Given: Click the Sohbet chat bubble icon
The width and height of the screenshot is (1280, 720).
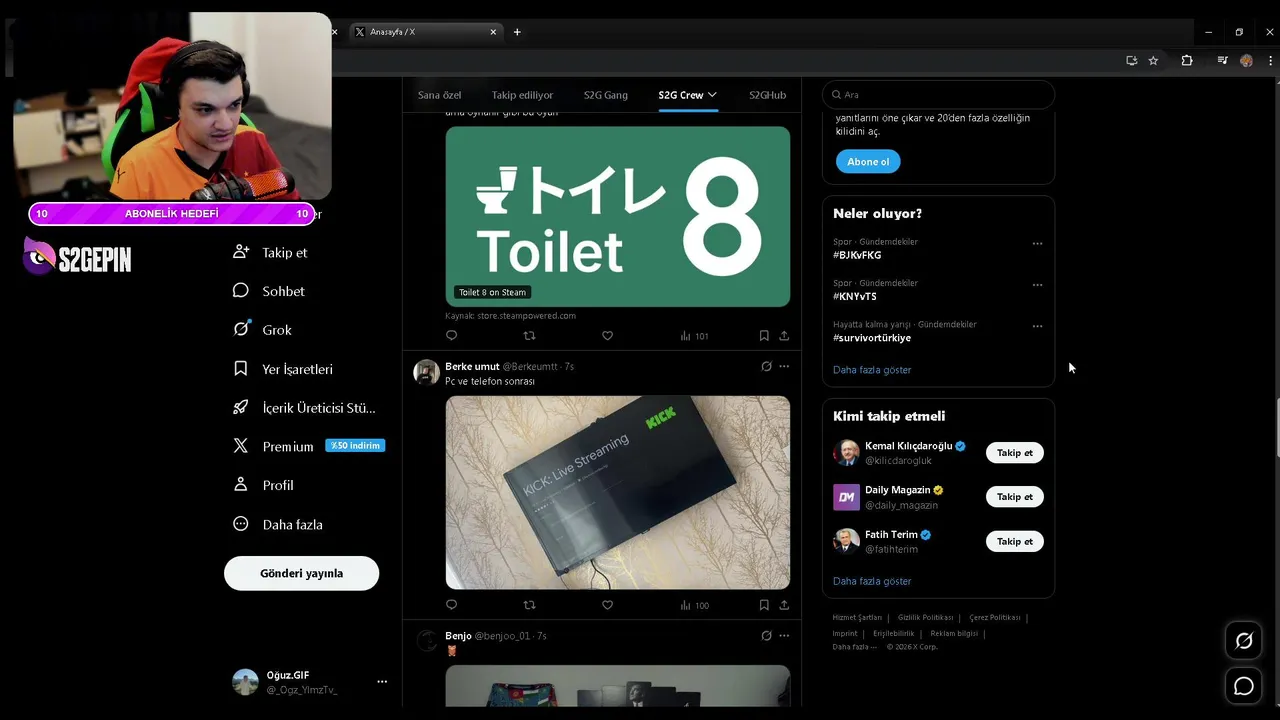Looking at the screenshot, I should [240, 290].
